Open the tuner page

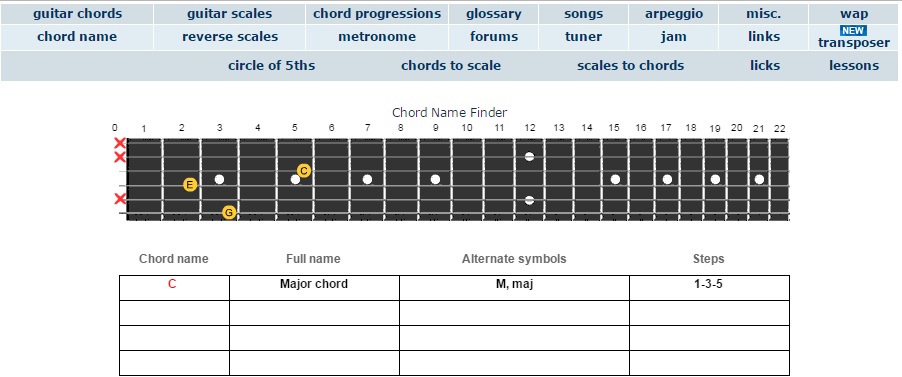coord(583,37)
